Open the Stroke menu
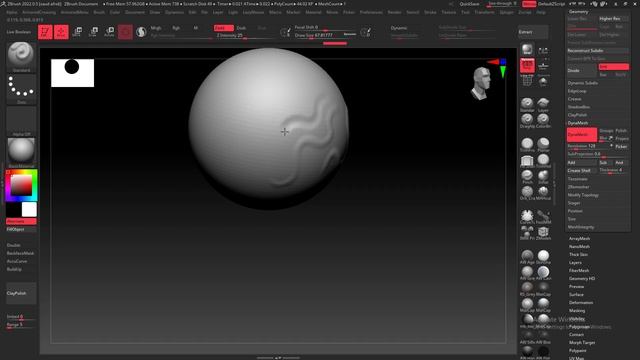Viewport: 640px width, 360px height. pyautogui.click(x=430, y=12)
